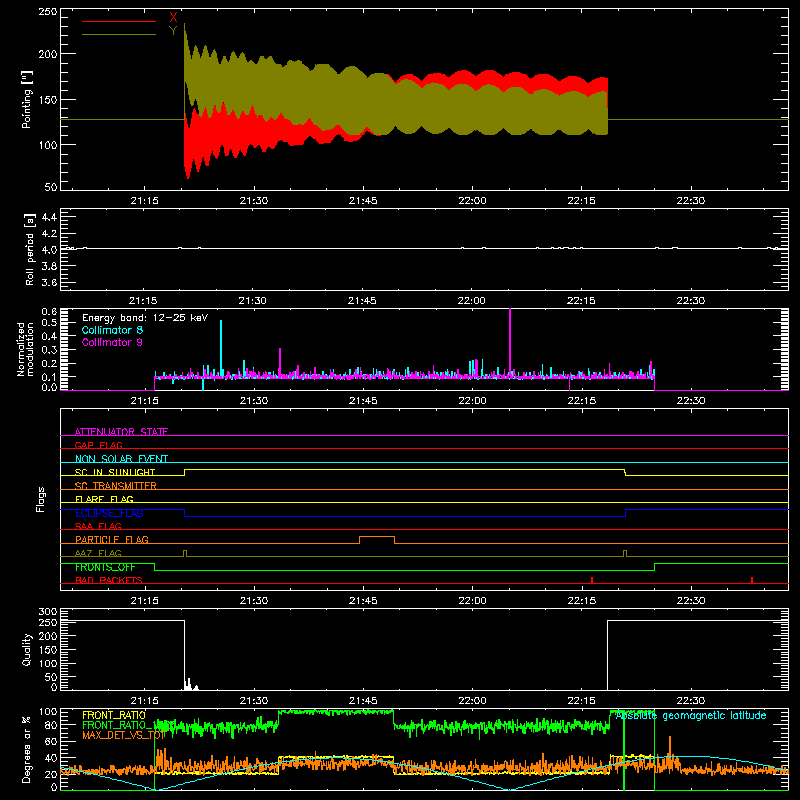The width and height of the screenshot is (800, 800).
Task: Select the Normalized modulation axis label
Action: point(26,349)
